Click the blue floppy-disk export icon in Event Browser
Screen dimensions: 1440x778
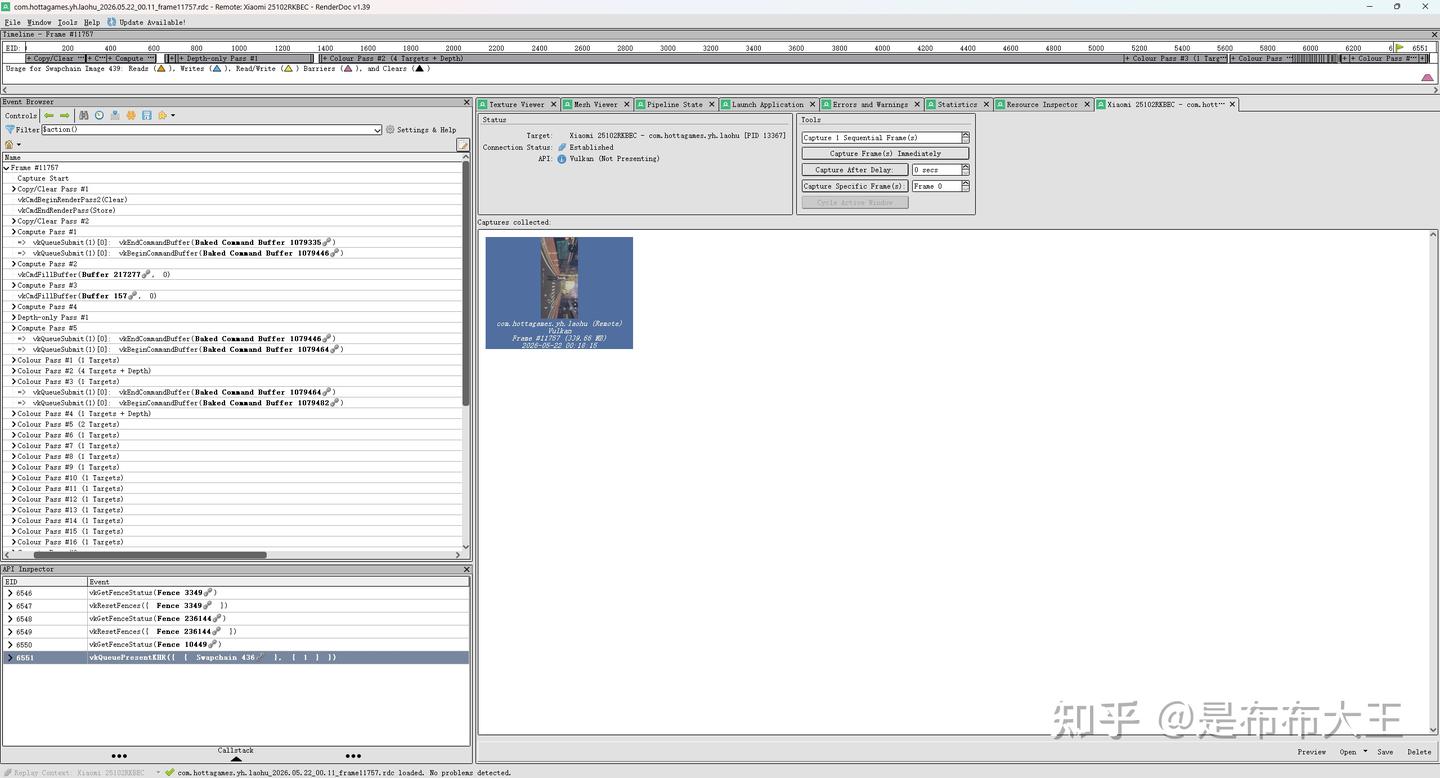click(147, 116)
